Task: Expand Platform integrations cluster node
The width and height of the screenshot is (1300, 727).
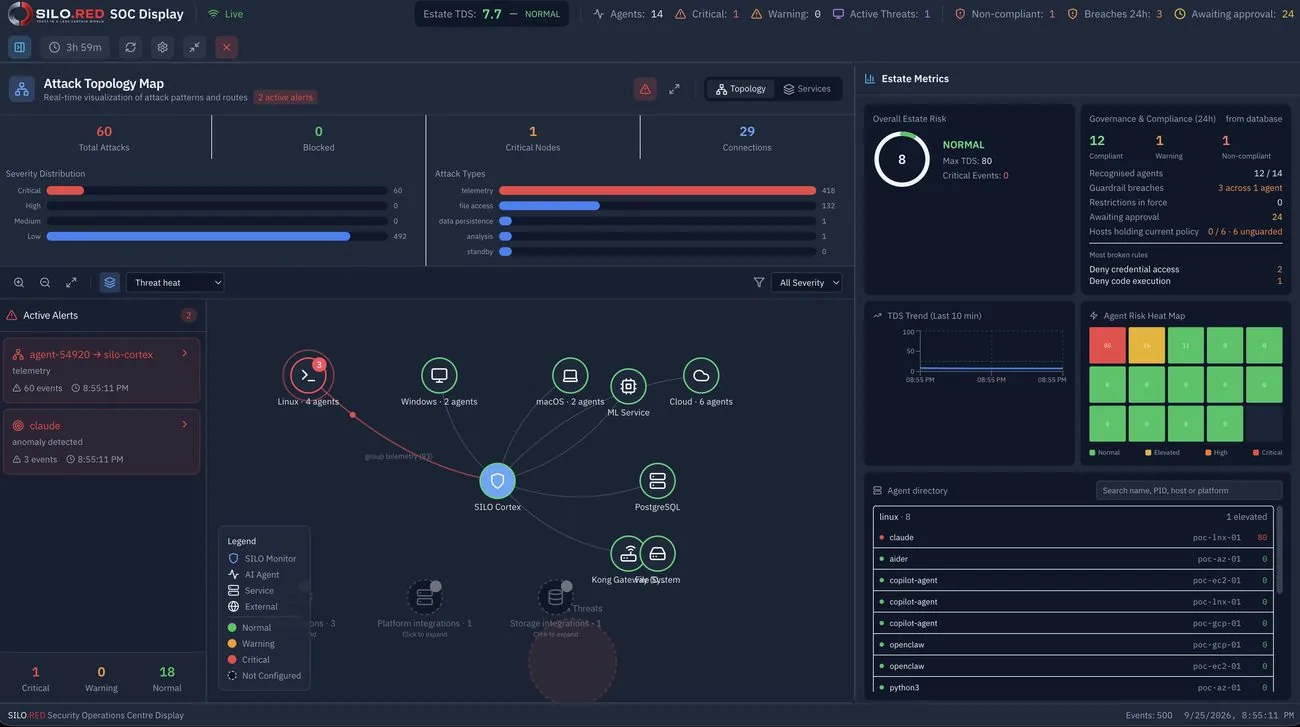Action: pyautogui.click(x=424, y=598)
